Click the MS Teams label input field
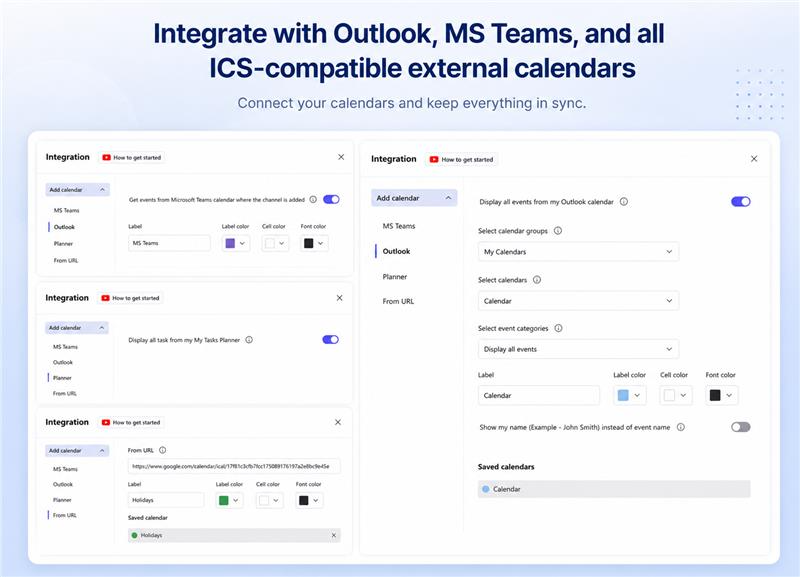This screenshot has height=577, width=800. click(169, 243)
